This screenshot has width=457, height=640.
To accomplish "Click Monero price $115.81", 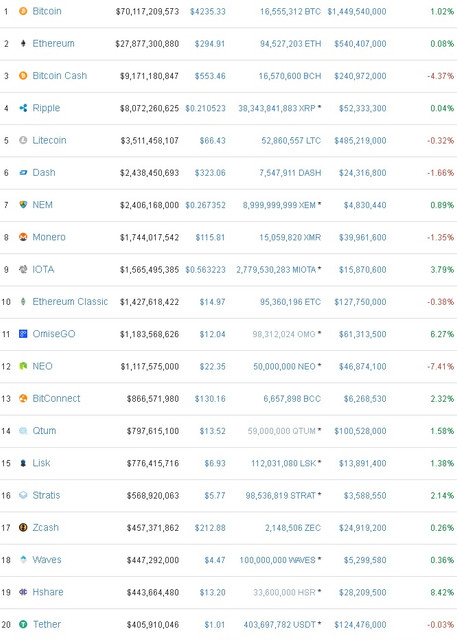I will [210, 237].
